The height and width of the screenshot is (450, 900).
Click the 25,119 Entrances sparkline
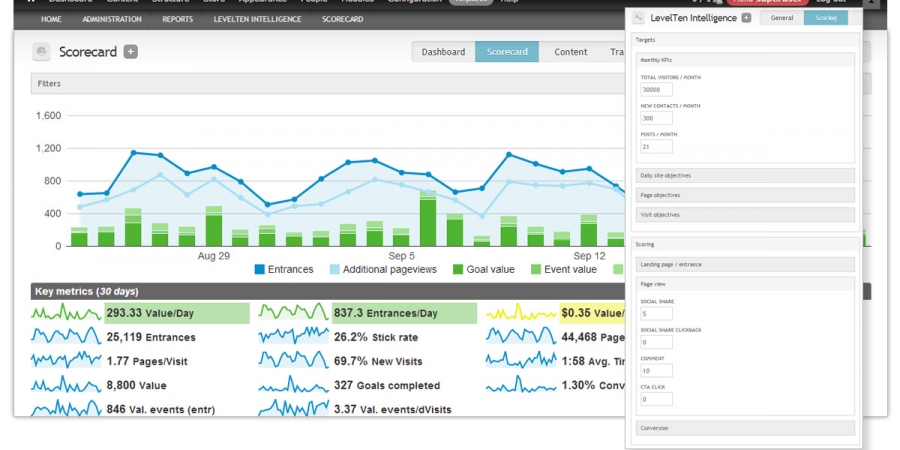[x=66, y=336]
